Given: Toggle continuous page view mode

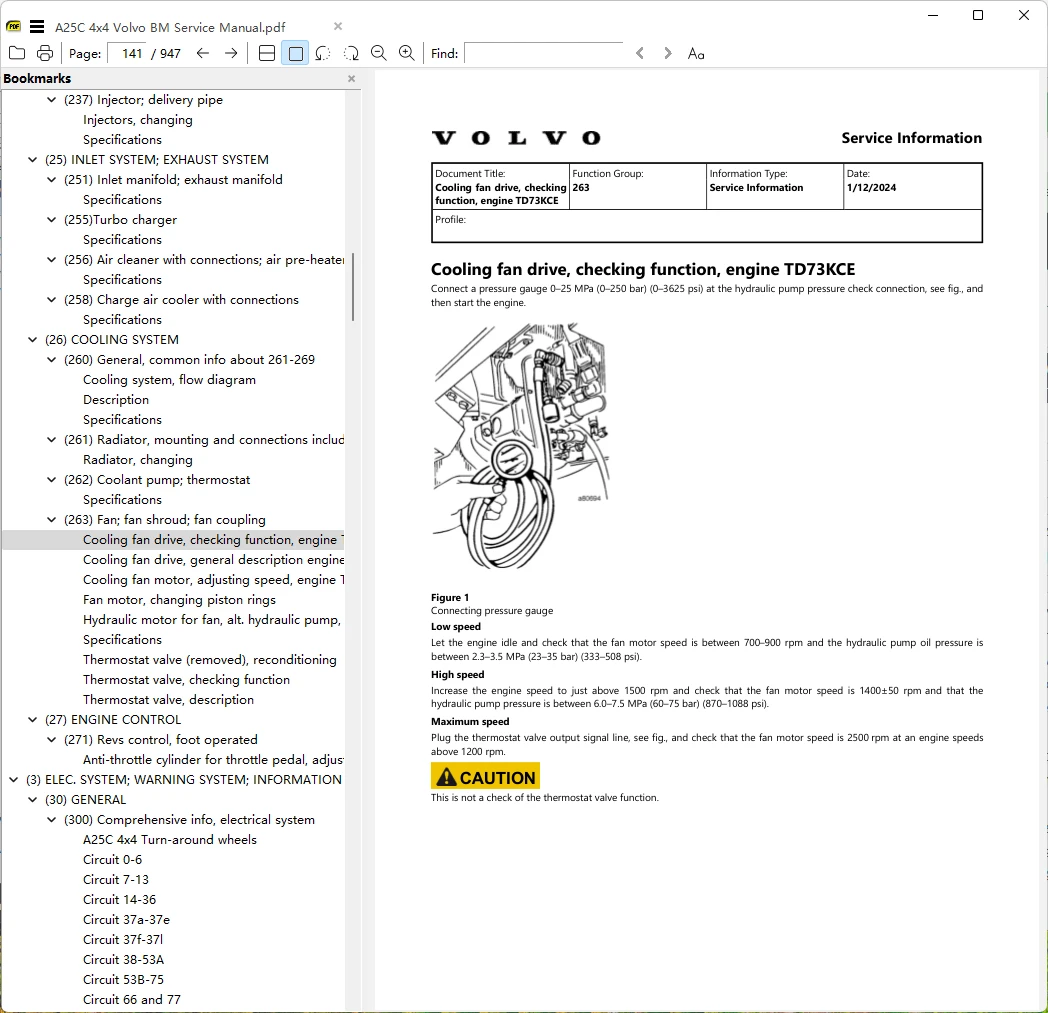Looking at the screenshot, I should (x=267, y=53).
